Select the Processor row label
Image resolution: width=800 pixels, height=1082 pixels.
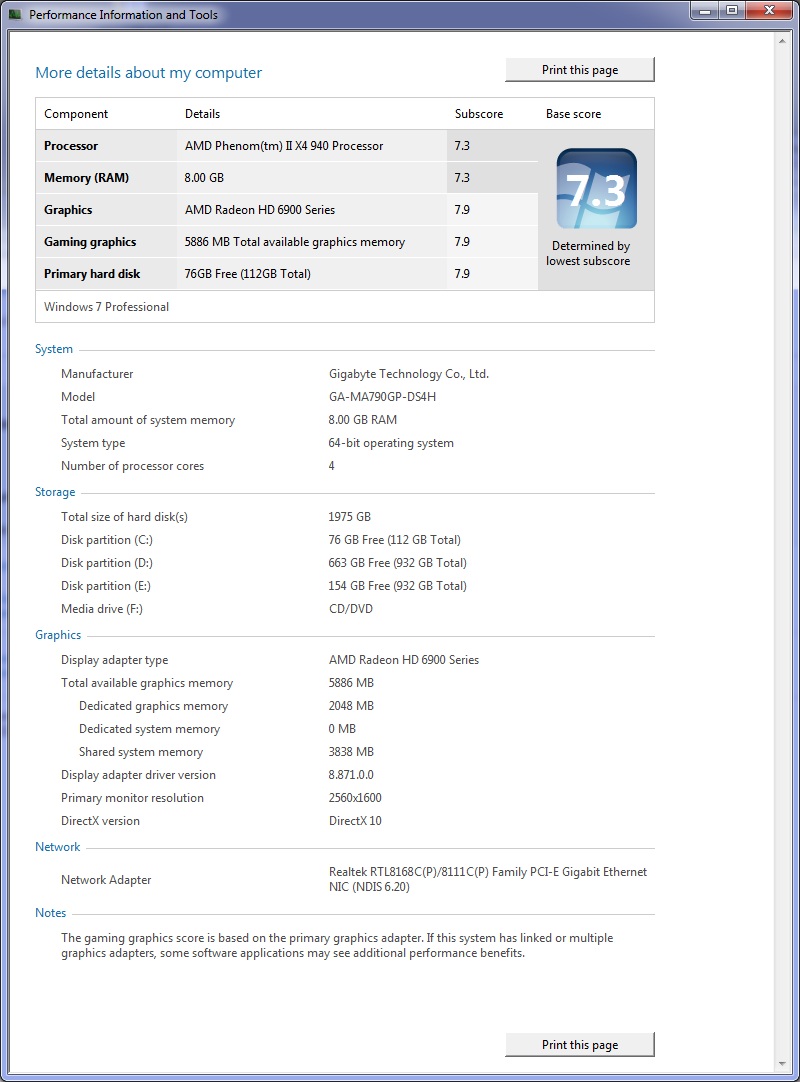pos(71,146)
